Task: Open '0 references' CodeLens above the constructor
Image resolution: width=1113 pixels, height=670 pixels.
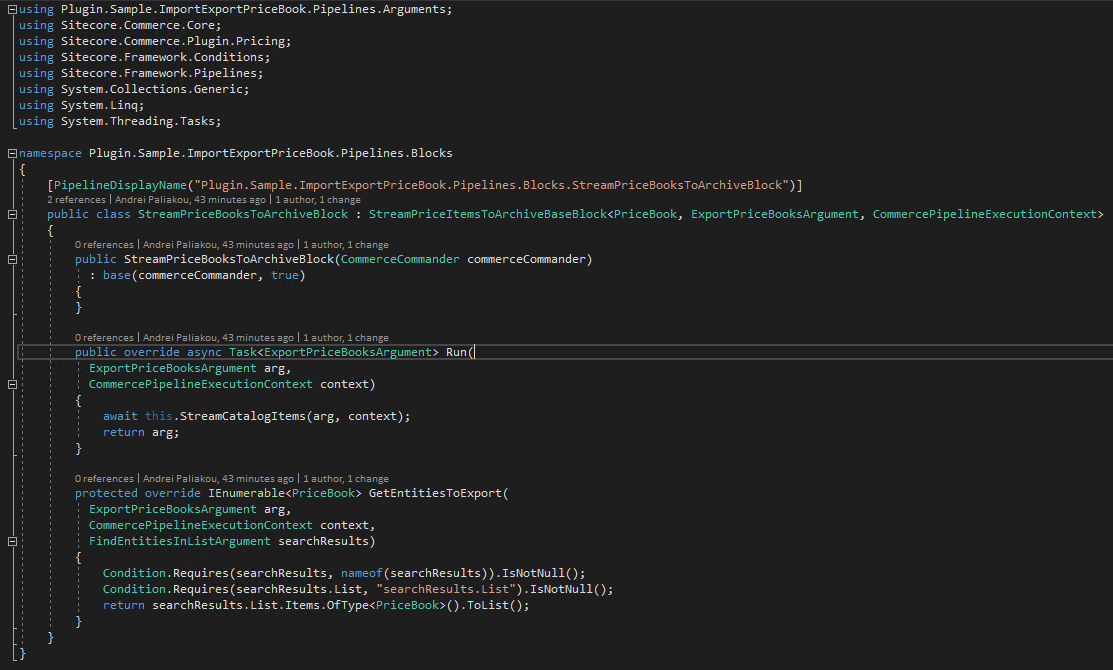Action: click(104, 245)
